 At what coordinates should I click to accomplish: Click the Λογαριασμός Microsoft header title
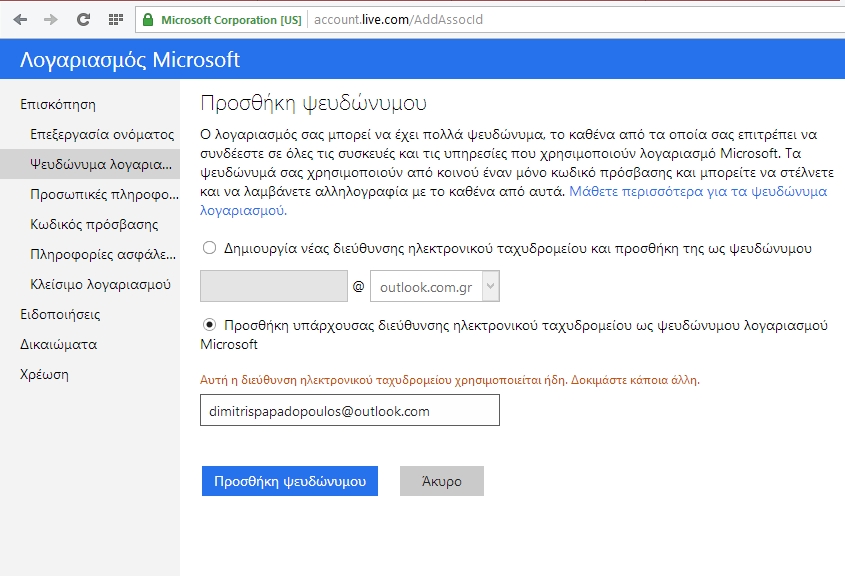coord(130,60)
